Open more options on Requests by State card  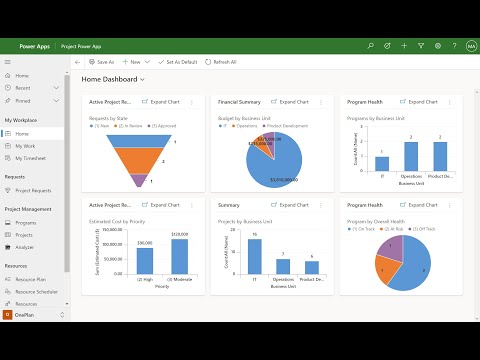pyautogui.click(x=192, y=102)
